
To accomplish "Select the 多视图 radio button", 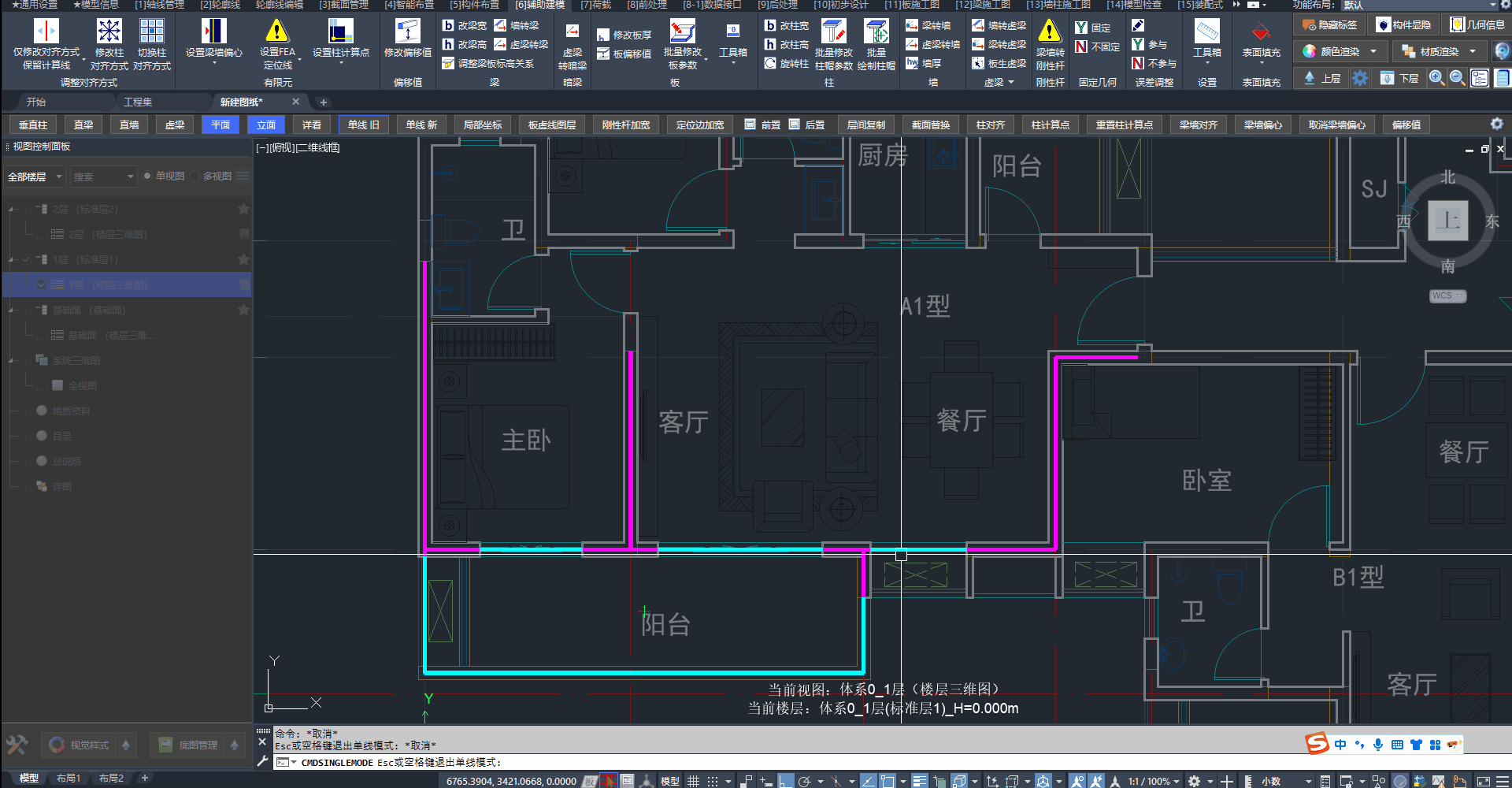I will 195,177.
